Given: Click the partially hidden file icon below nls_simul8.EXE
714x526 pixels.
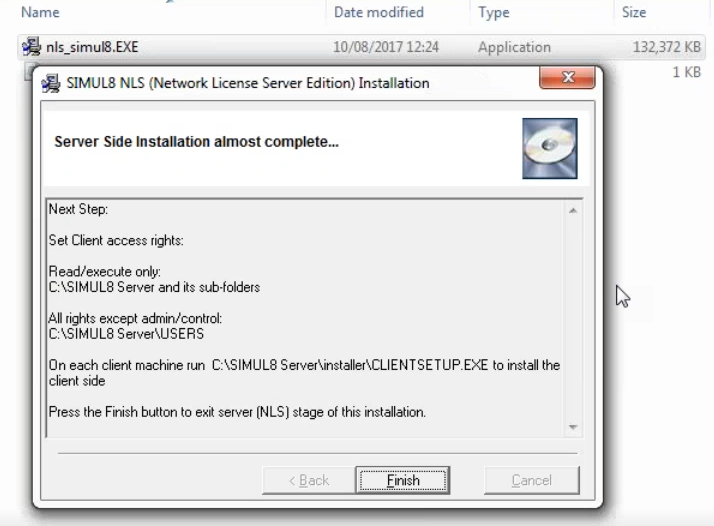Looking at the screenshot, I should coord(27,70).
